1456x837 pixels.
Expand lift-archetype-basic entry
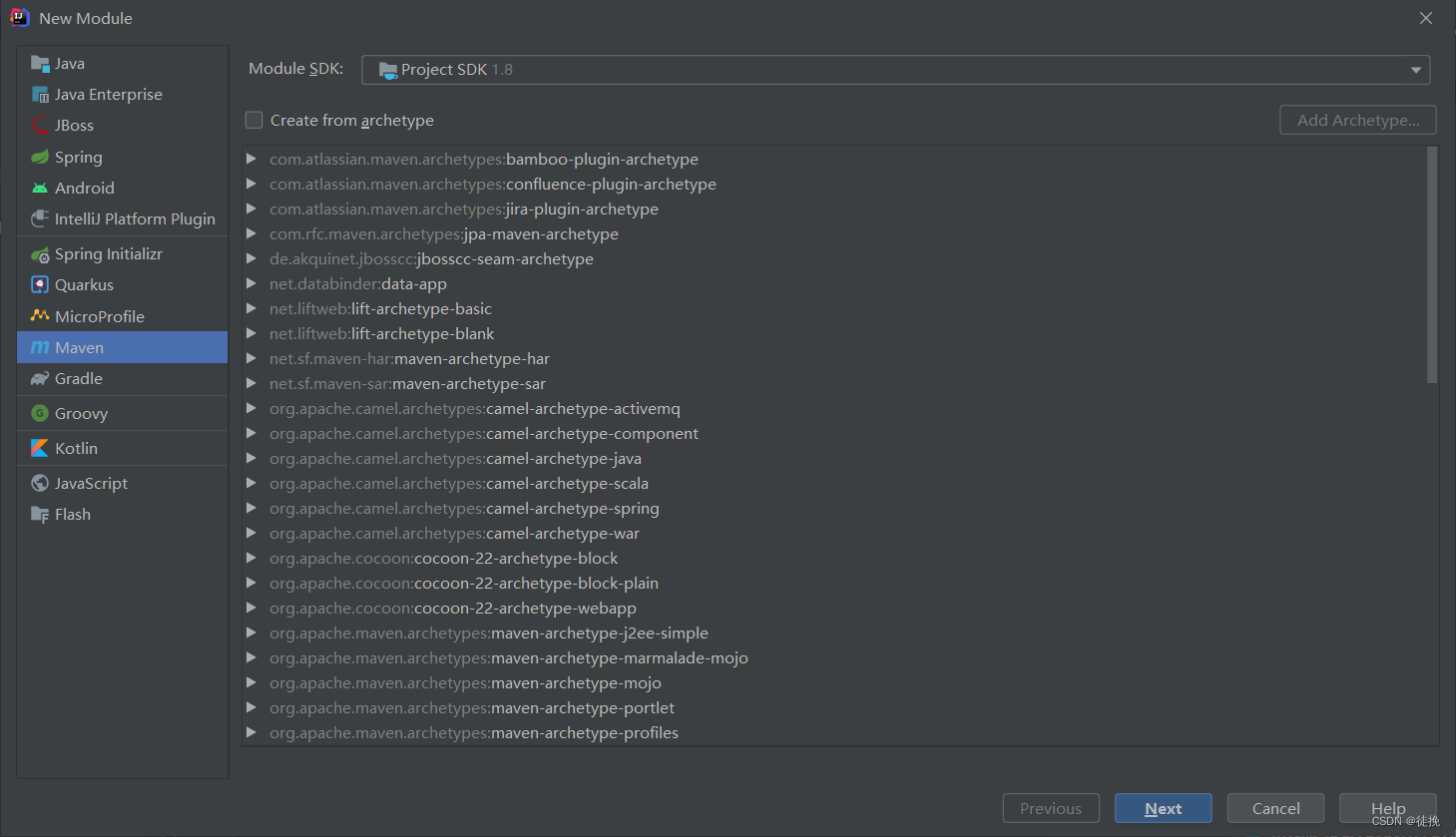tap(251, 309)
